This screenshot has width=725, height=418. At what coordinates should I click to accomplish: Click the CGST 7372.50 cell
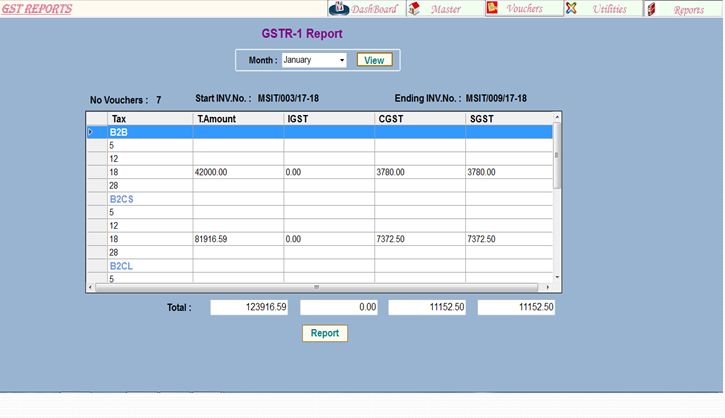[x=420, y=239]
